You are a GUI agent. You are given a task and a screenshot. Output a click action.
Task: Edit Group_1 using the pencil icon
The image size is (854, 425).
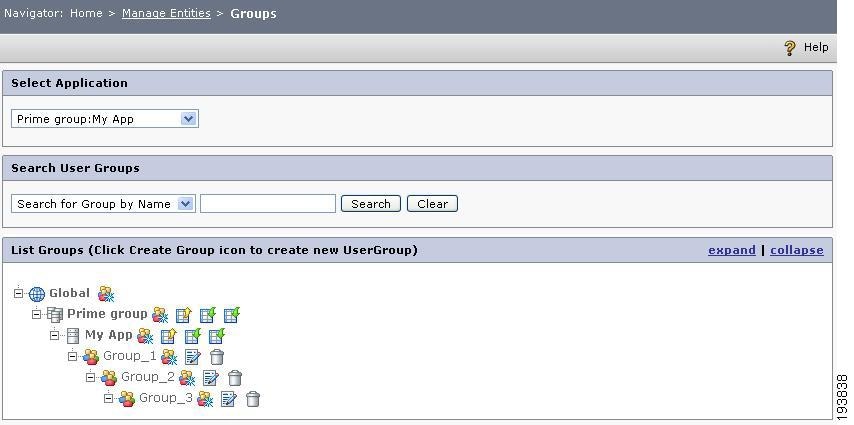pyautogui.click(x=193, y=357)
